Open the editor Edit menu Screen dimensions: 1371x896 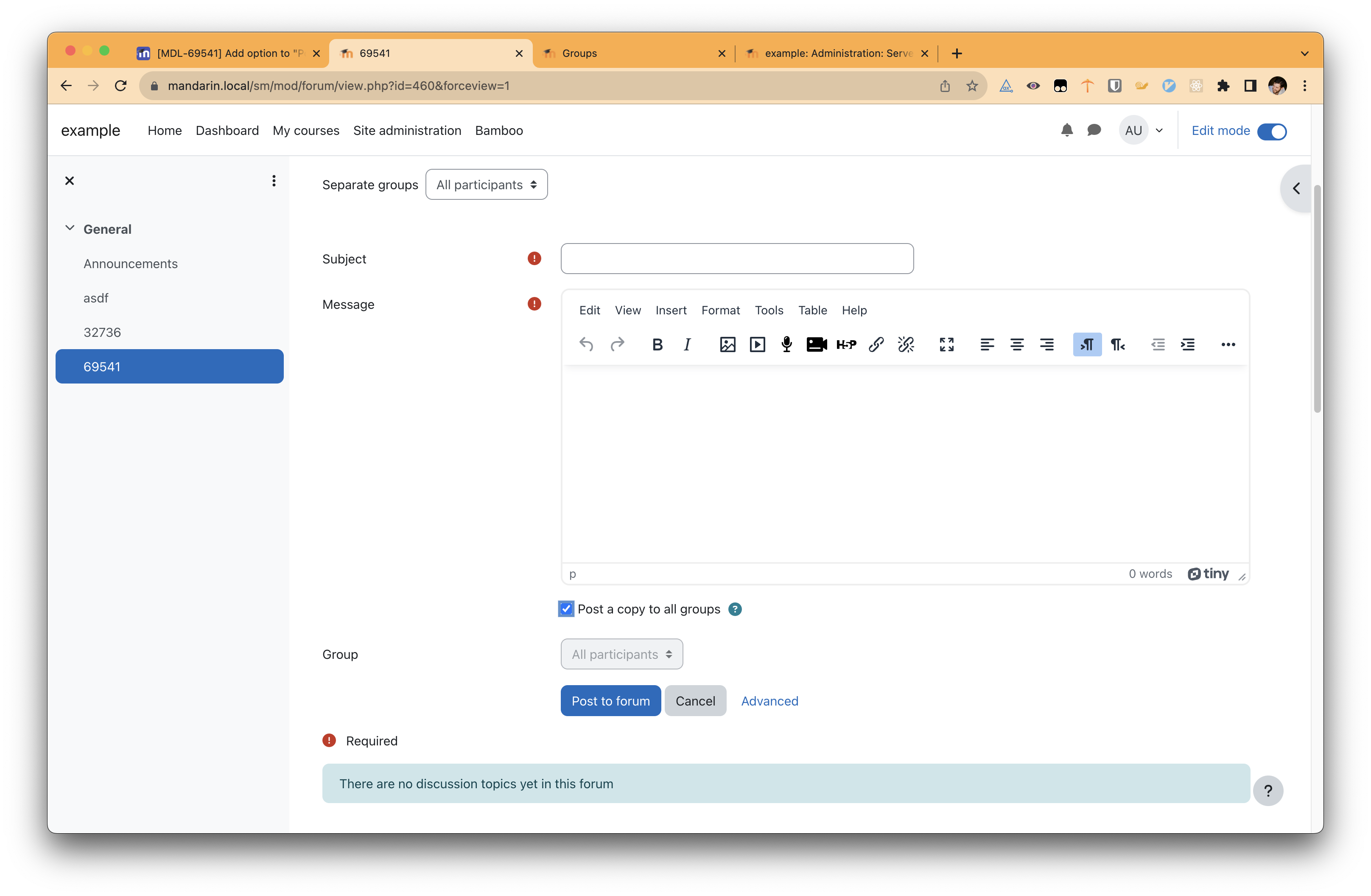coord(589,310)
